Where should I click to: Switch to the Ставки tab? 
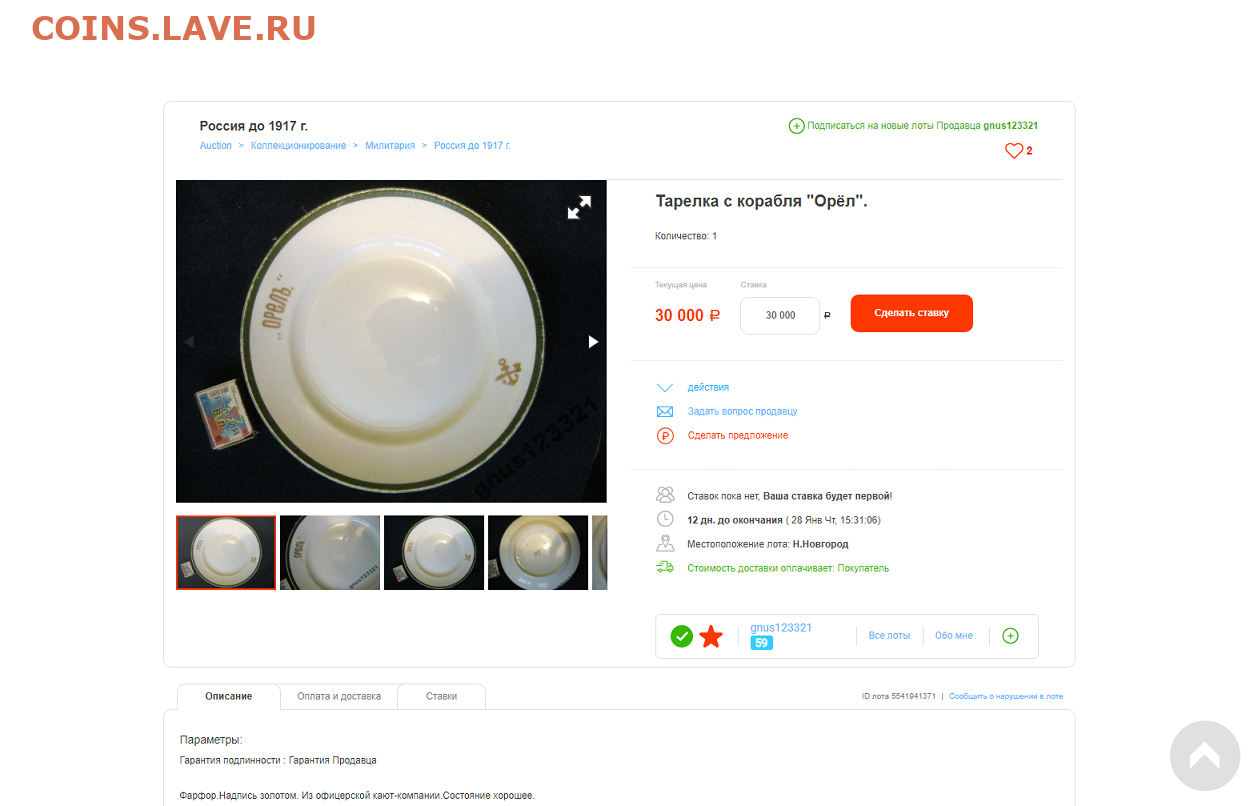[442, 696]
